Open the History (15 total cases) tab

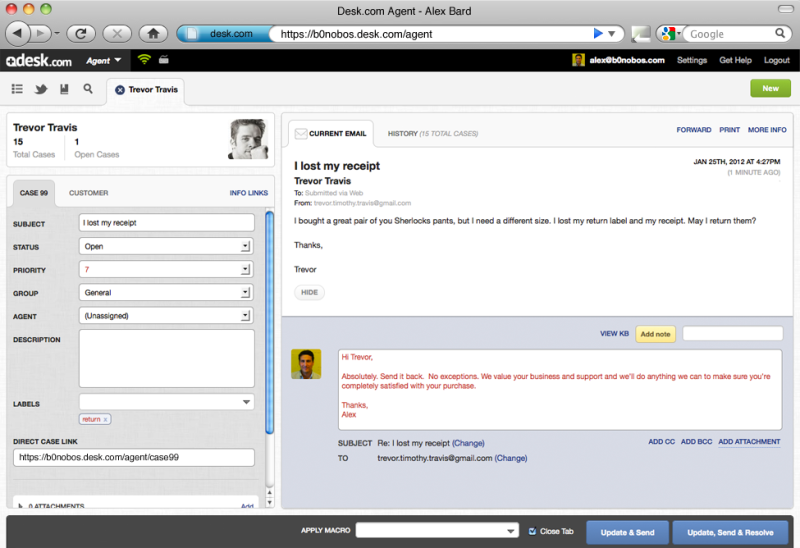click(x=433, y=134)
